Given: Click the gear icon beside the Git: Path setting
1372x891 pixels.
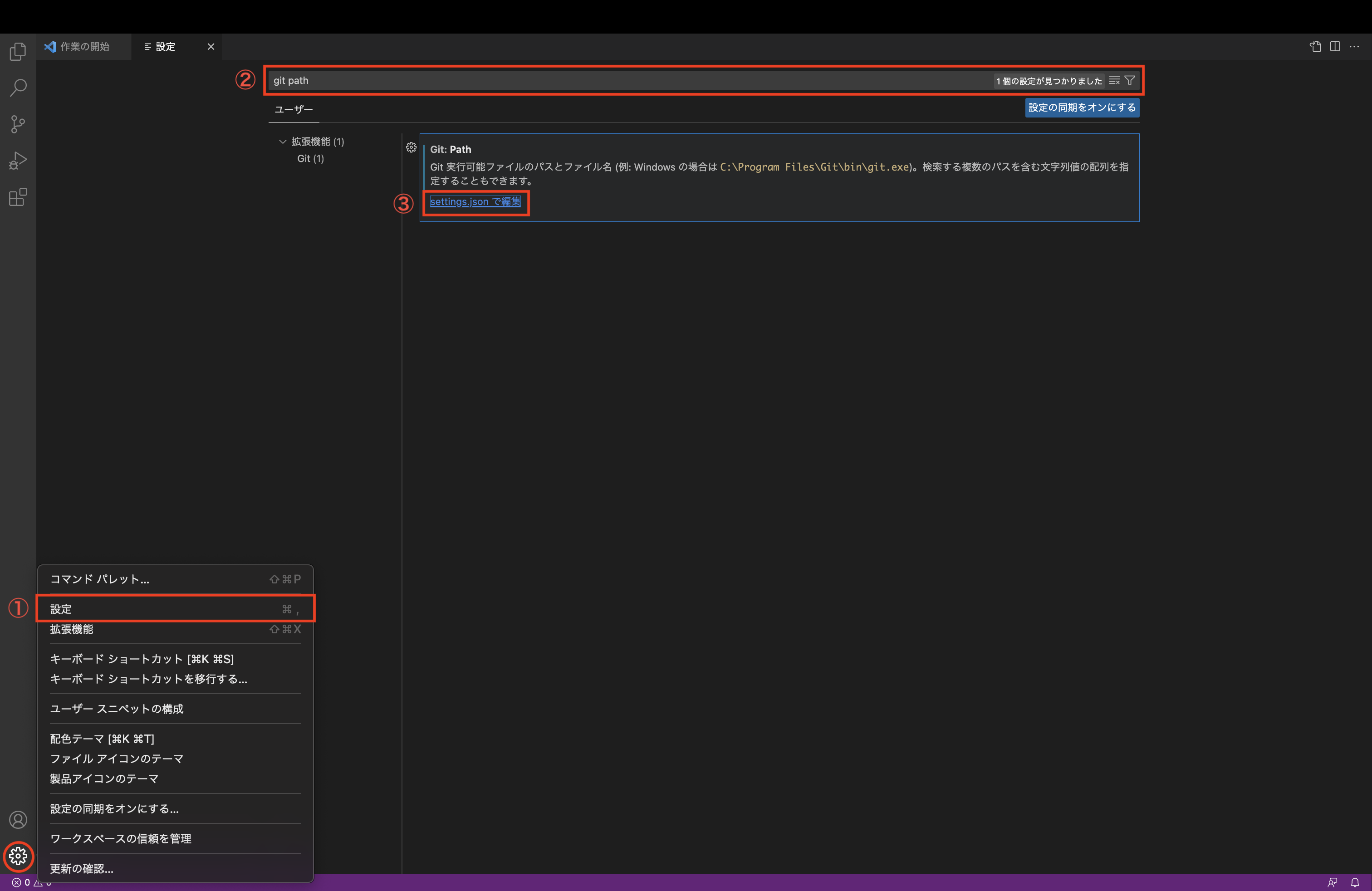Looking at the screenshot, I should [x=411, y=147].
